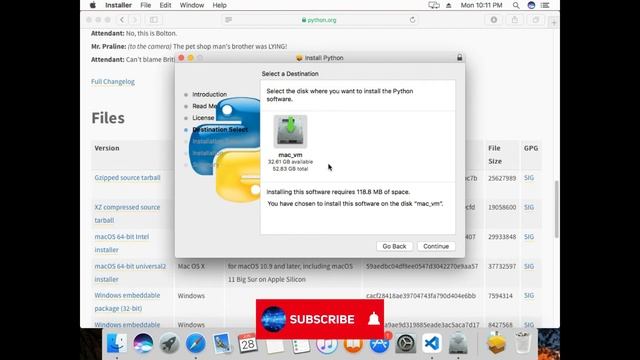
Task: Open the Gzipped source tarball link
Action: (127, 178)
